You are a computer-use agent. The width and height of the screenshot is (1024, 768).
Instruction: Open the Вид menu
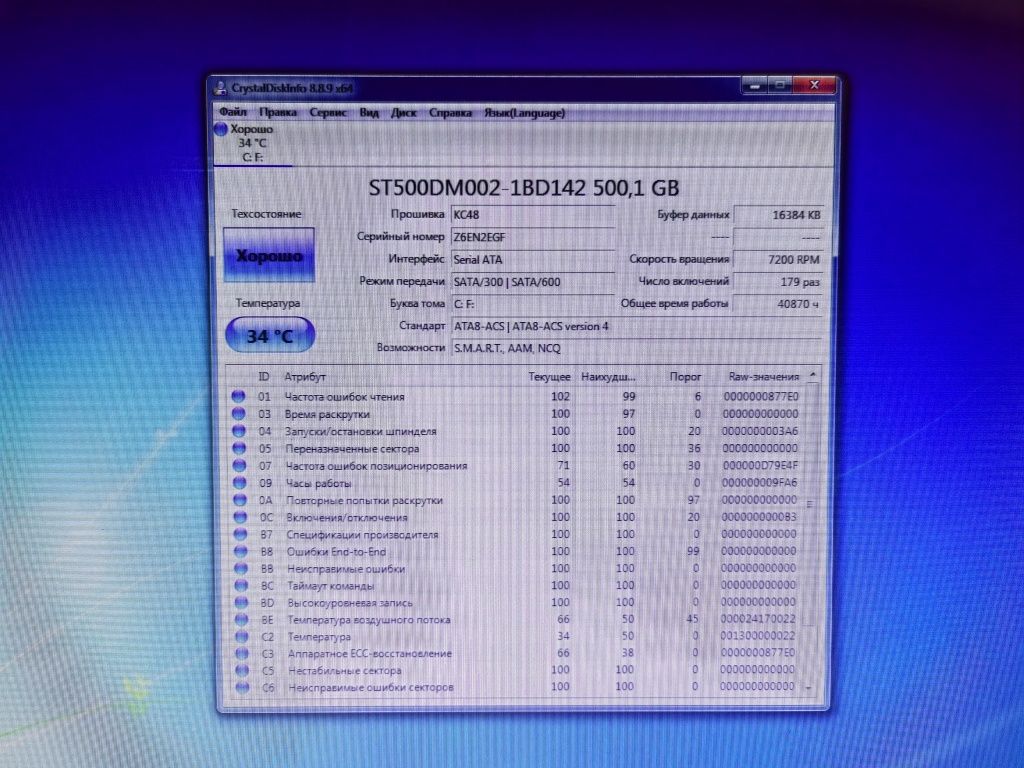pyautogui.click(x=369, y=112)
